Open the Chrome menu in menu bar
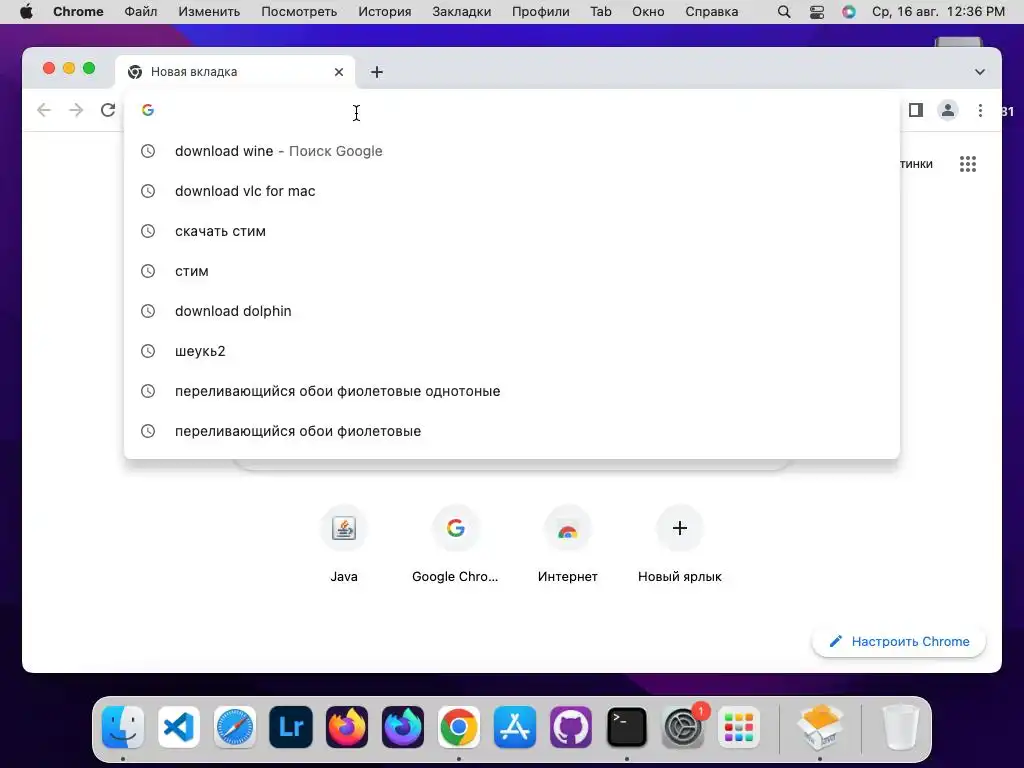Screen dimensions: 1024x768 pos(78,12)
